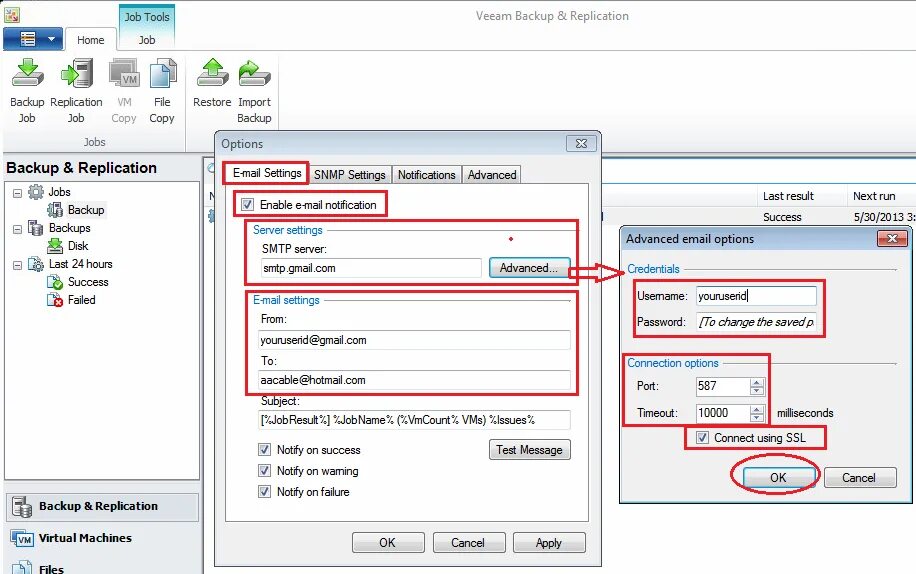Viewport: 916px width, 574px height.
Task: Click the Password field
Action: click(756, 322)
